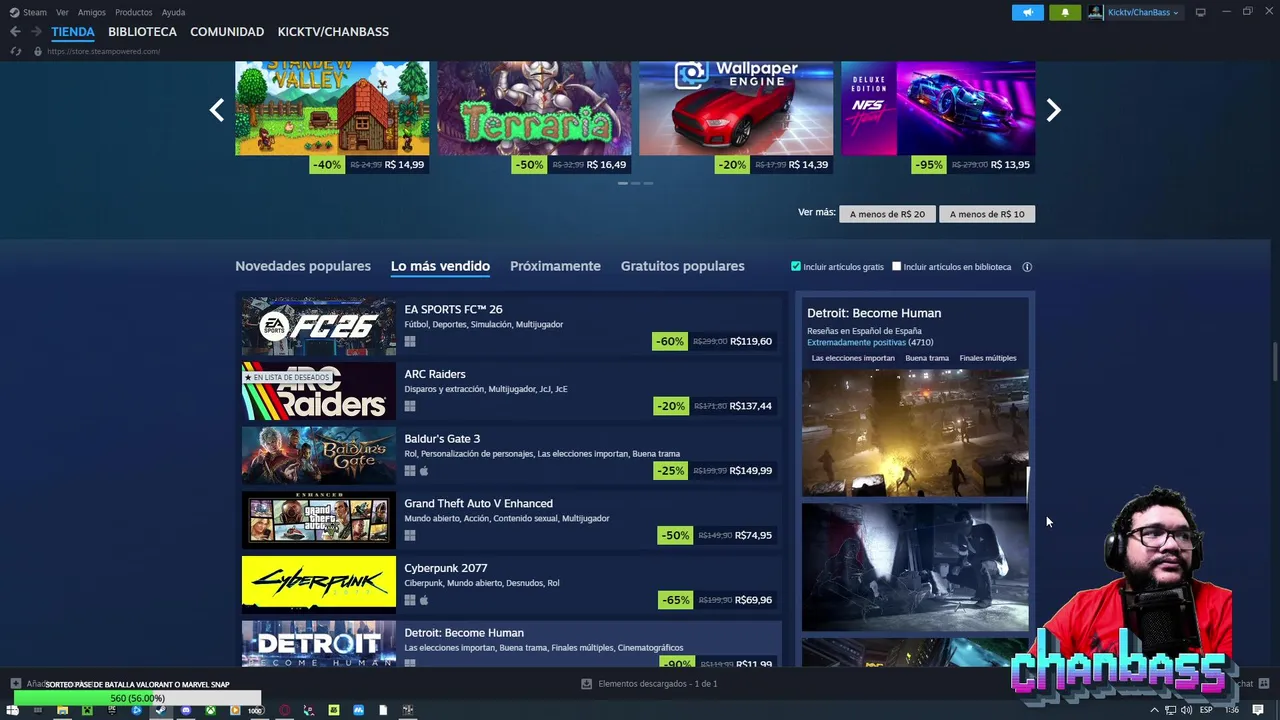The width and height of the screenshot is (1280, 720).
Task: Go back with the left arrow
Action: (15, 32)
